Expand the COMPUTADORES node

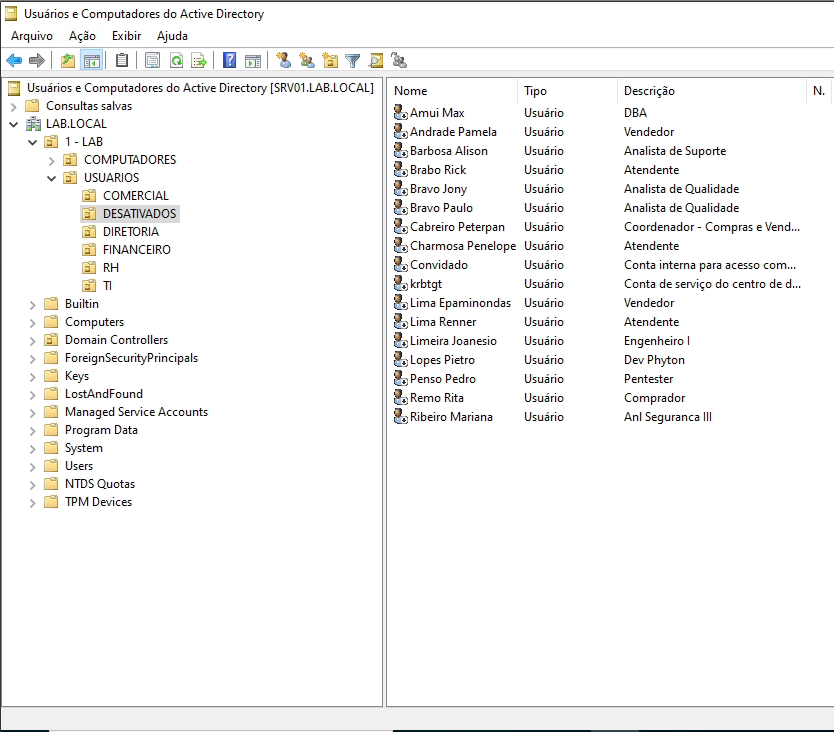52,161
